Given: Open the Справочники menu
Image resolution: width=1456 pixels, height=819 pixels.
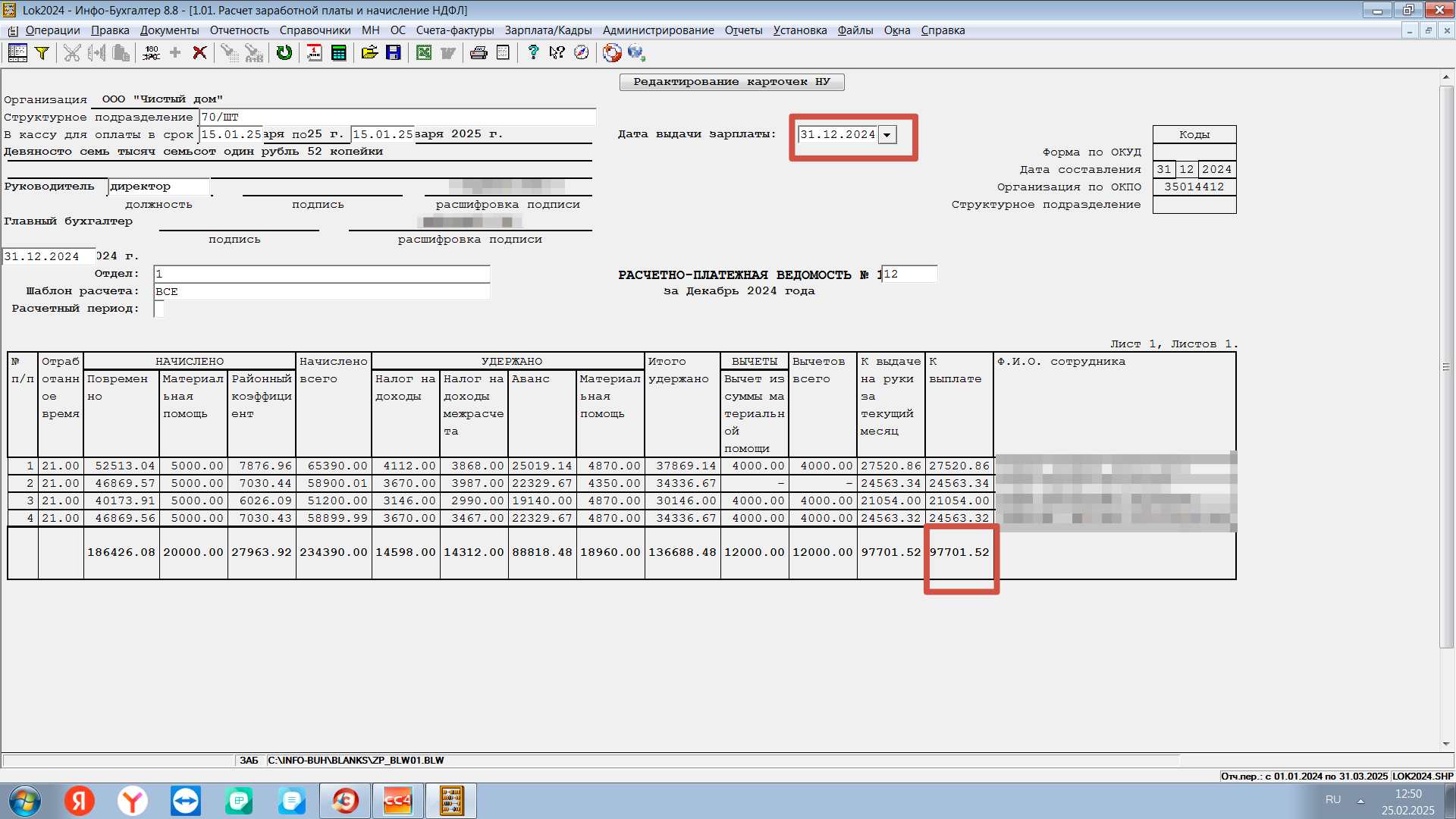Looking at the screenshot, I should 315,30.
